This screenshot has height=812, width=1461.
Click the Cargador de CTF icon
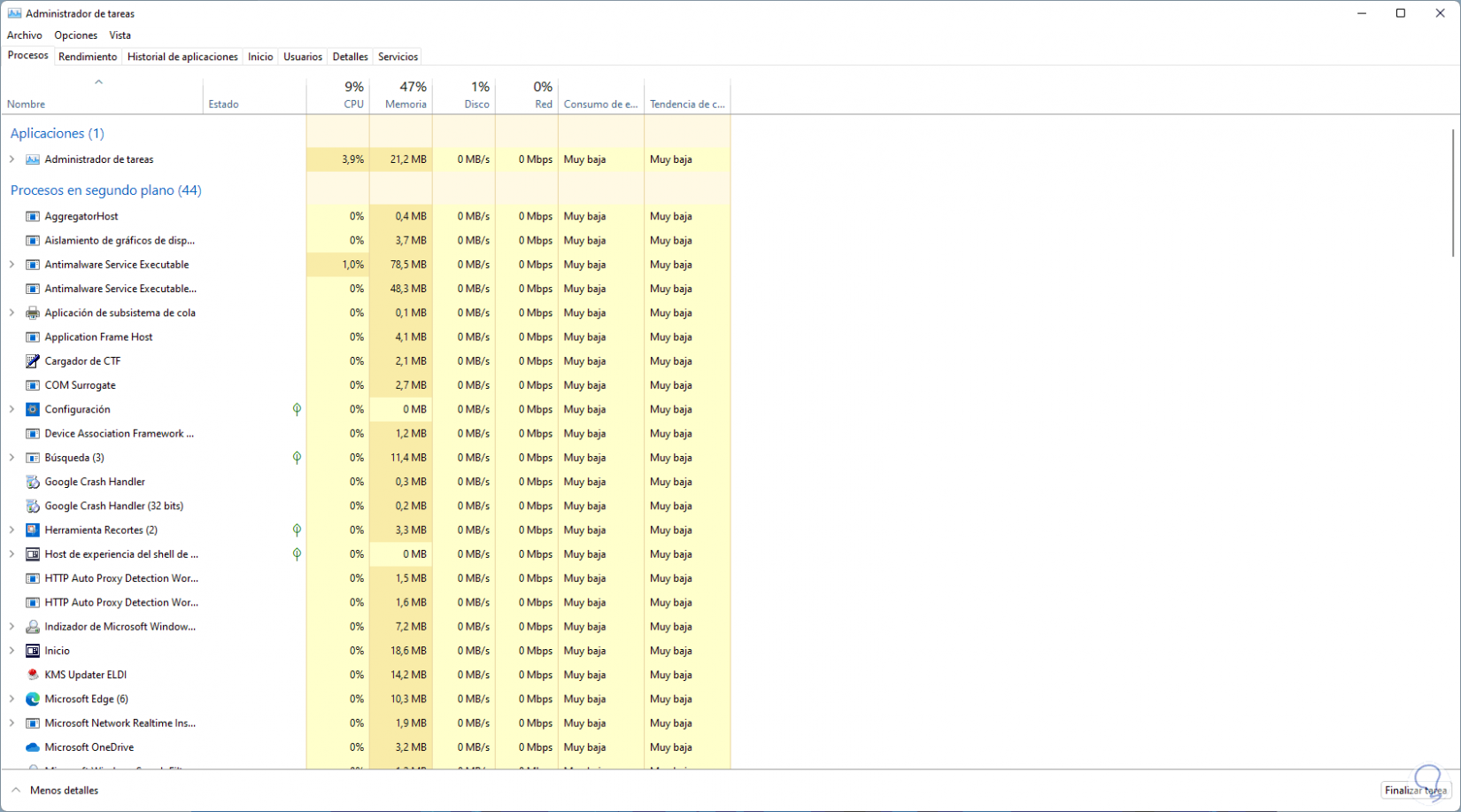(x=33, y=361)
